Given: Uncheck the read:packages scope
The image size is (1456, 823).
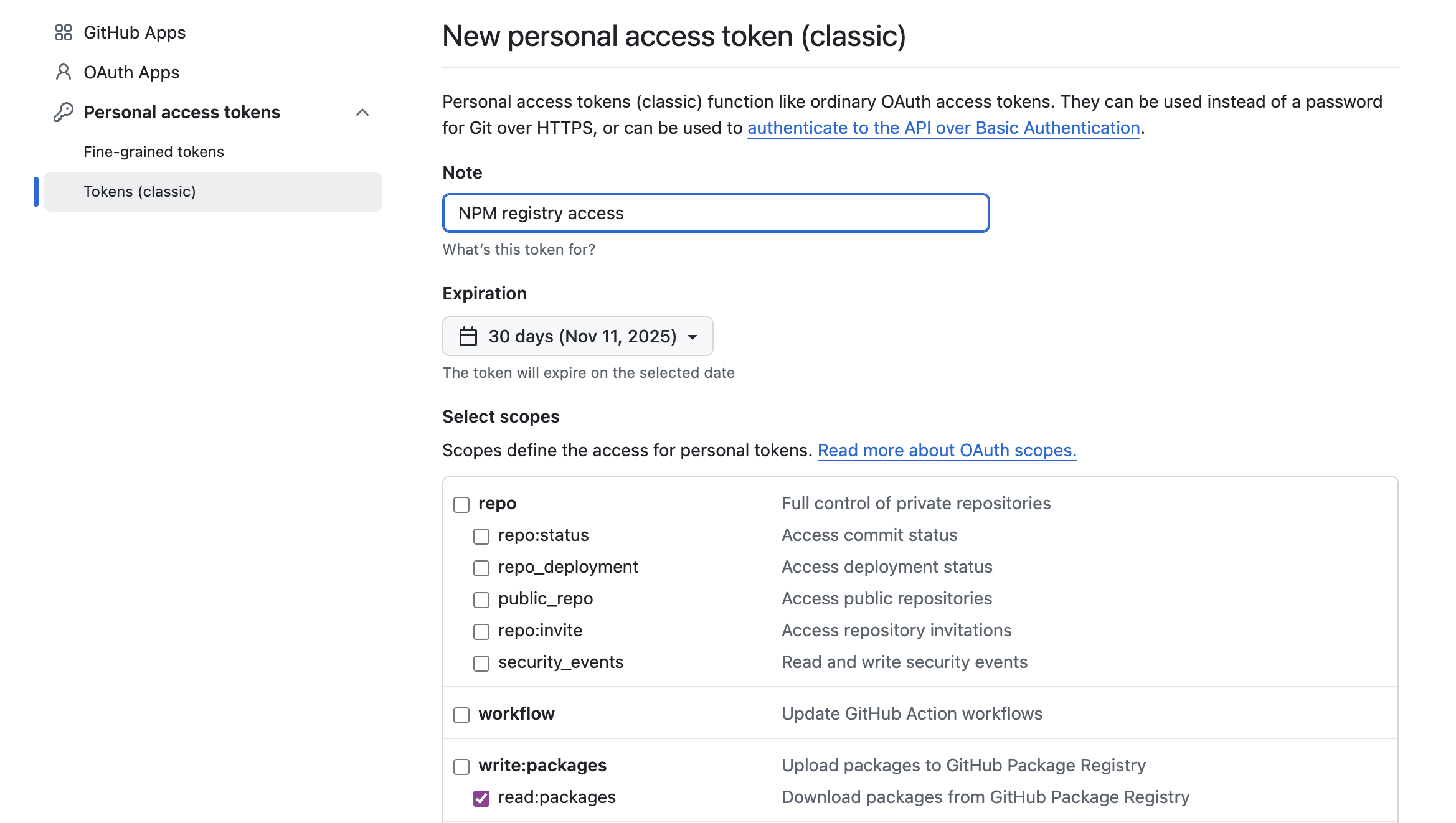Looking at the screenshot, I should pos(481,798).
